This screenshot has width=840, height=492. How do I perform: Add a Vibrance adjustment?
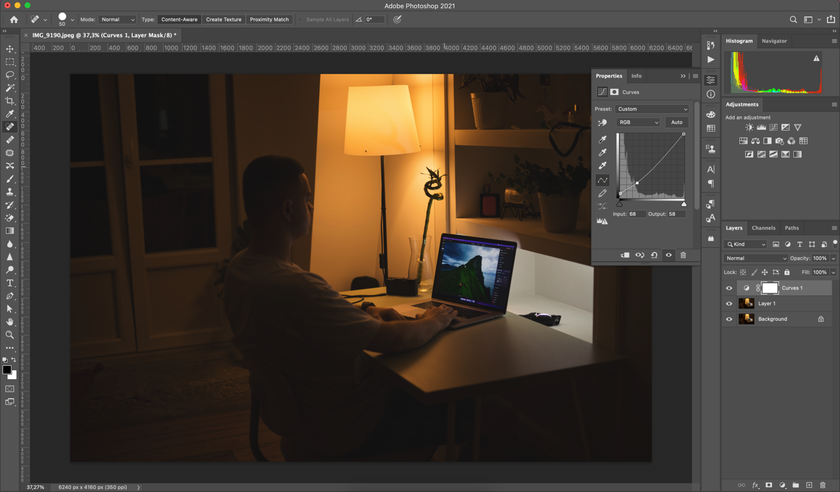coord(798,128)
